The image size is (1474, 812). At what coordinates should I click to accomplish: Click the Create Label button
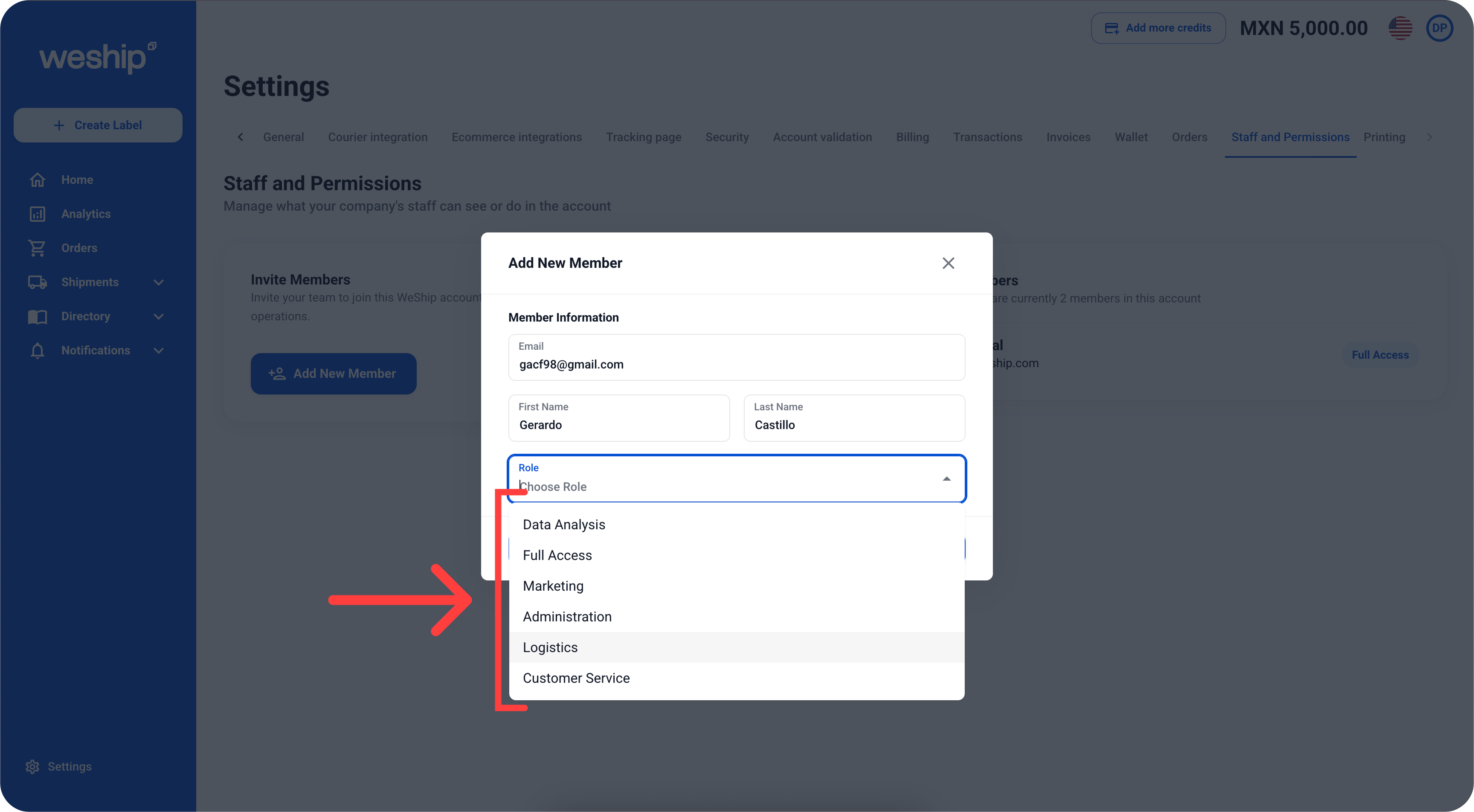pos(98,125)
